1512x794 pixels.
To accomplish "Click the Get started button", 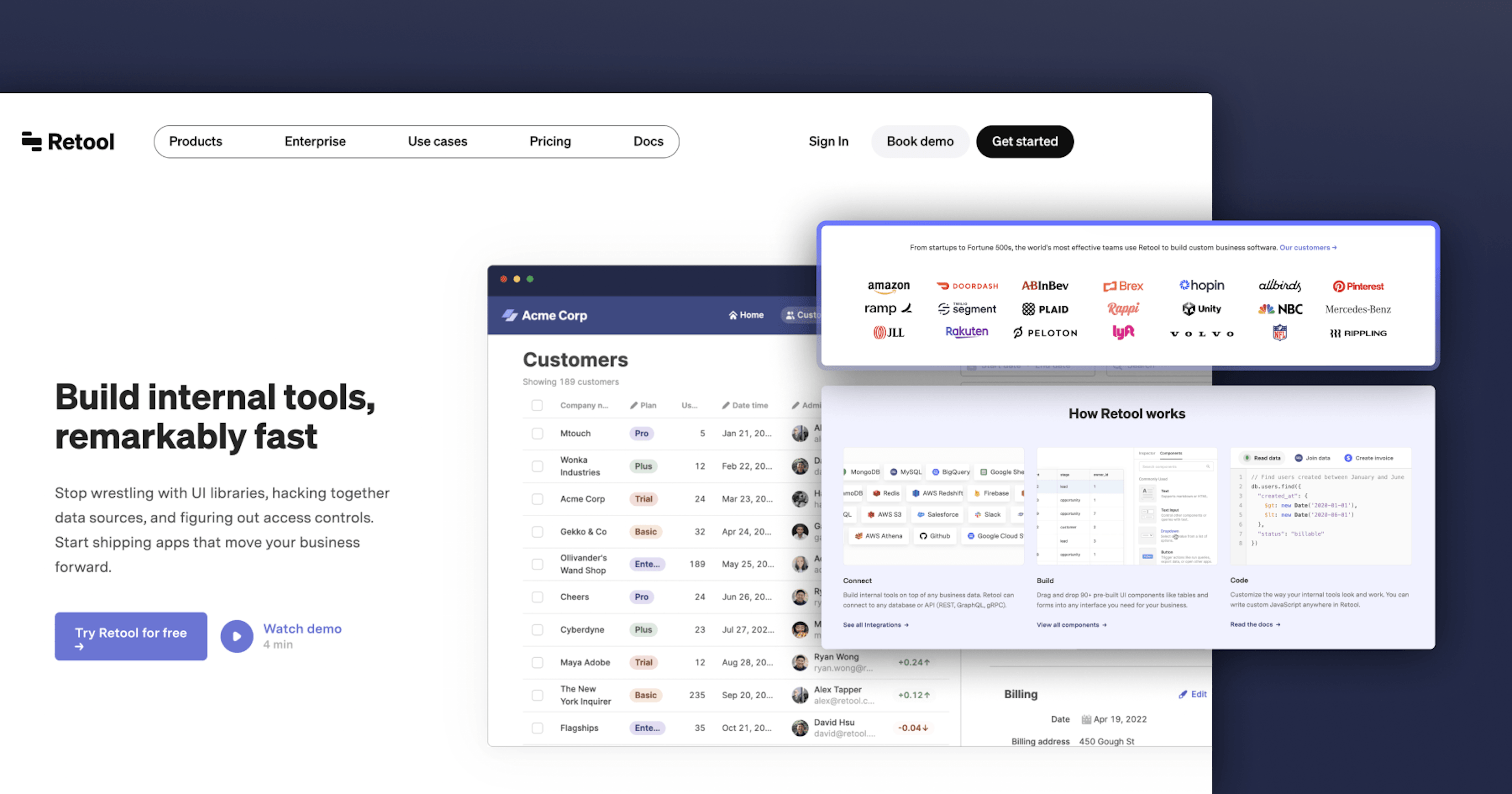I will (1025, 141).
